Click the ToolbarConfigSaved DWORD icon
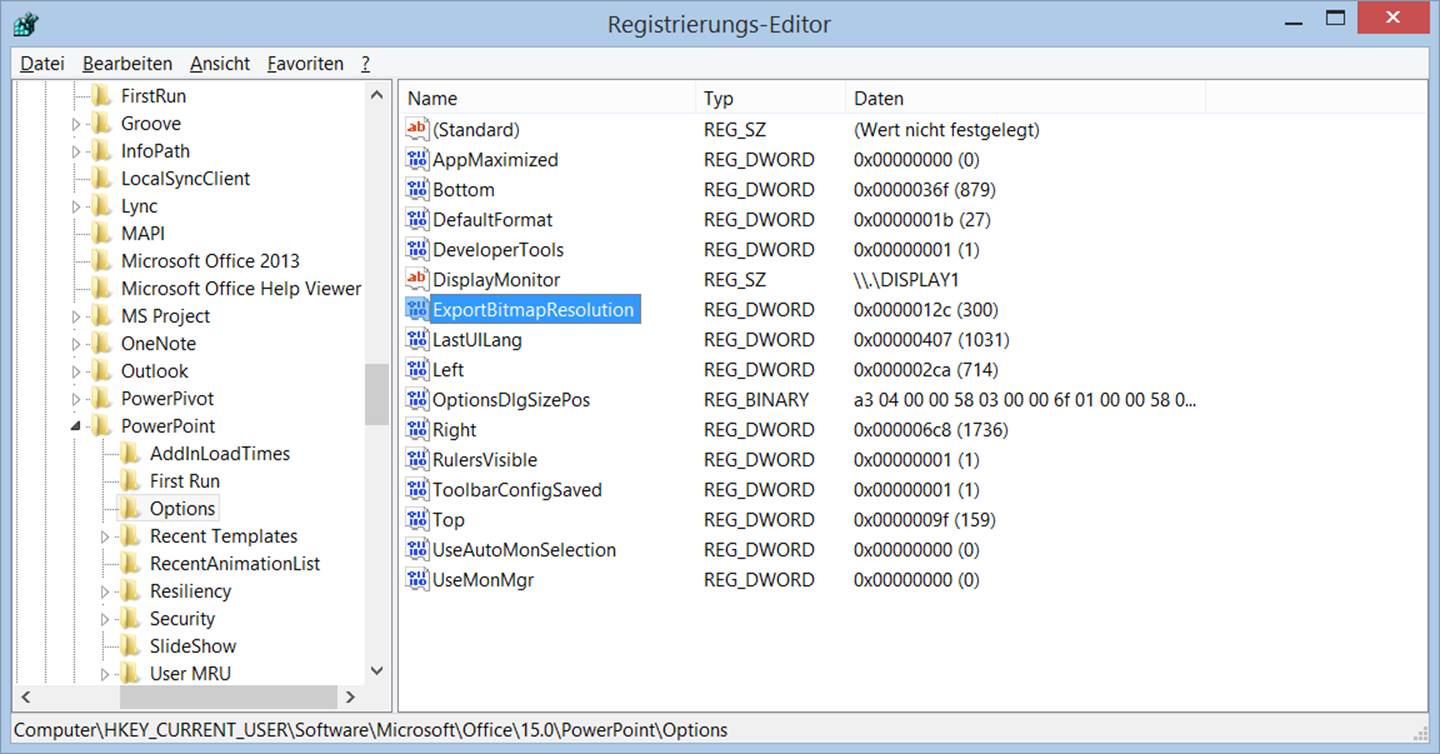Viewport: 1440px width, 754px height. [x=417, y=489]
